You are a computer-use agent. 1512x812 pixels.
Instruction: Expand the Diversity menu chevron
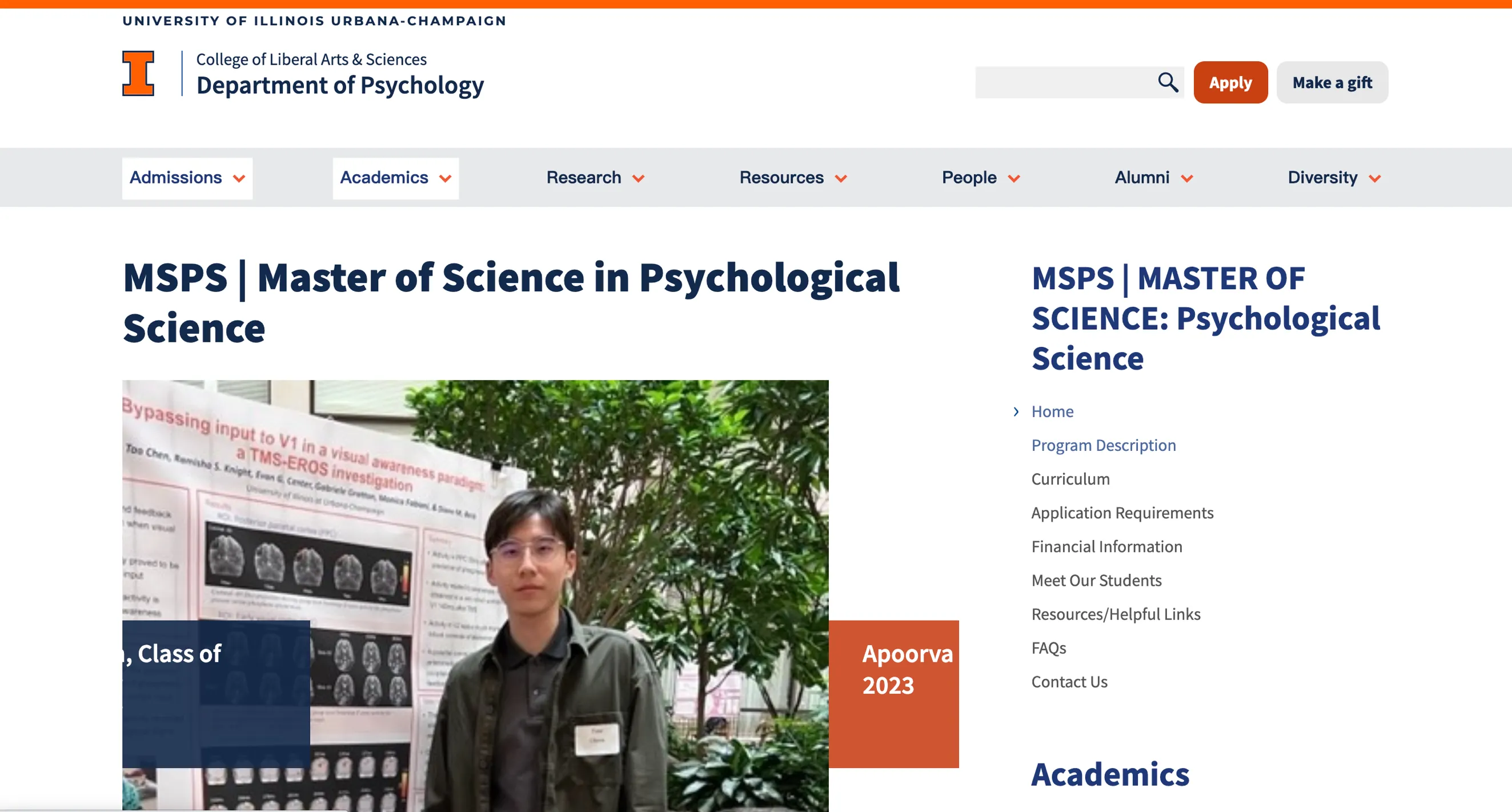pyautogui.click(x=1374, y=178)
